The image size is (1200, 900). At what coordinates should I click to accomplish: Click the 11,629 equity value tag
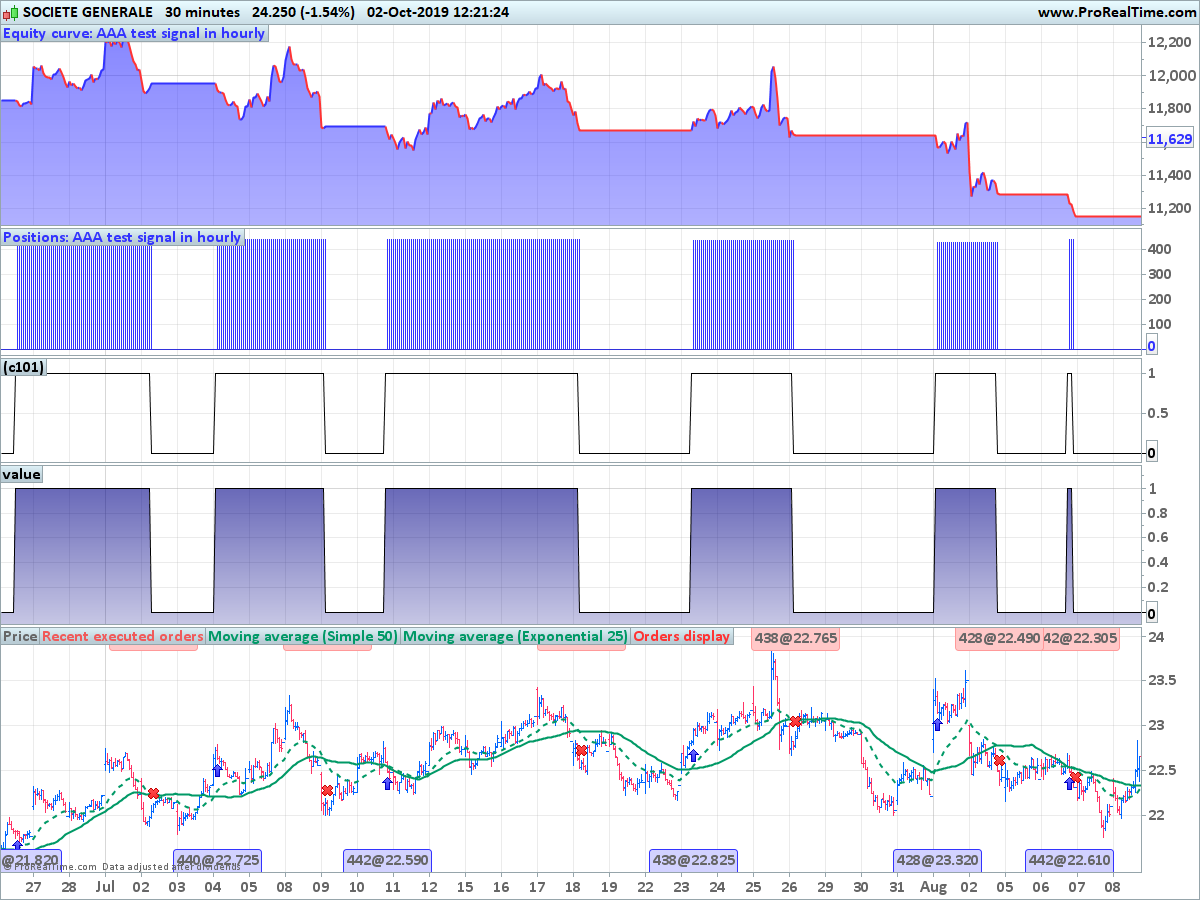point(1170,139)
